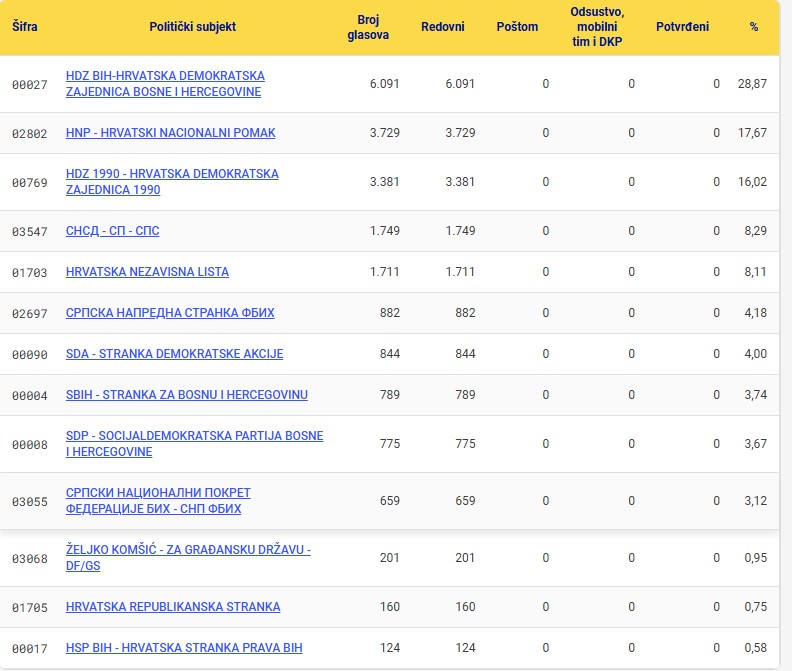Image resolution: width=792 pixels, height=671 pixels.
Task: Click SDP - SOCIJALDEMOKRATSKA PARTIJA BOSNE link
Action: click(x=194, y=444)
